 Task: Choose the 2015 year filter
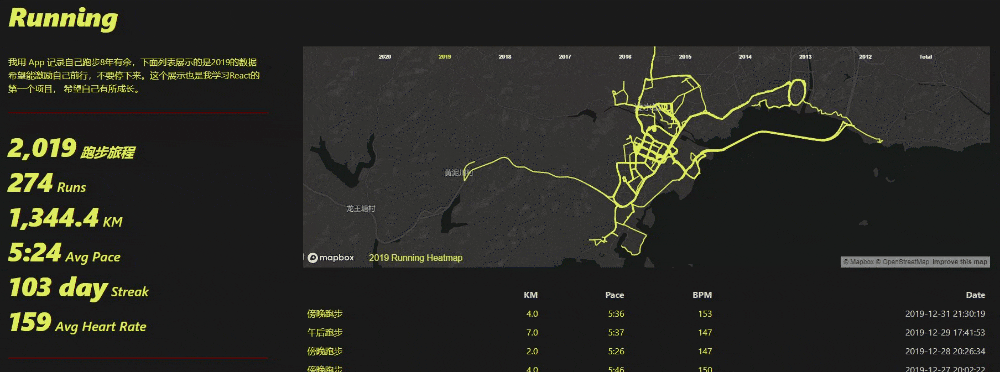coord(685,57)
